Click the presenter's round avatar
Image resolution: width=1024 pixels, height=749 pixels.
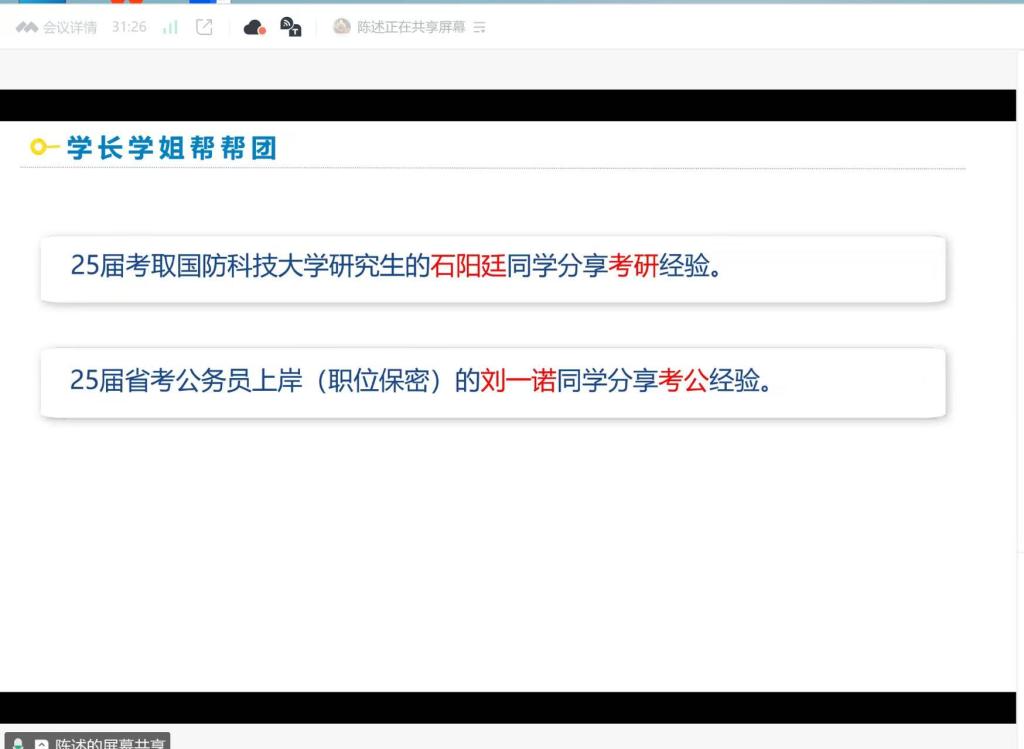tap(342, 27)
